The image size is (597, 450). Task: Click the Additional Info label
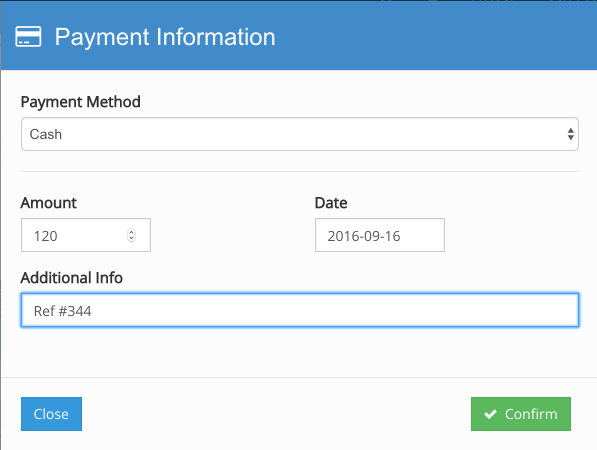(72, 278)
